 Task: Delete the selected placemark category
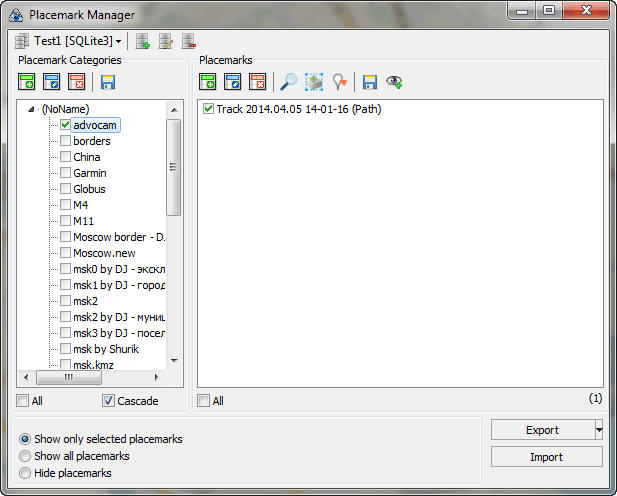76,82
